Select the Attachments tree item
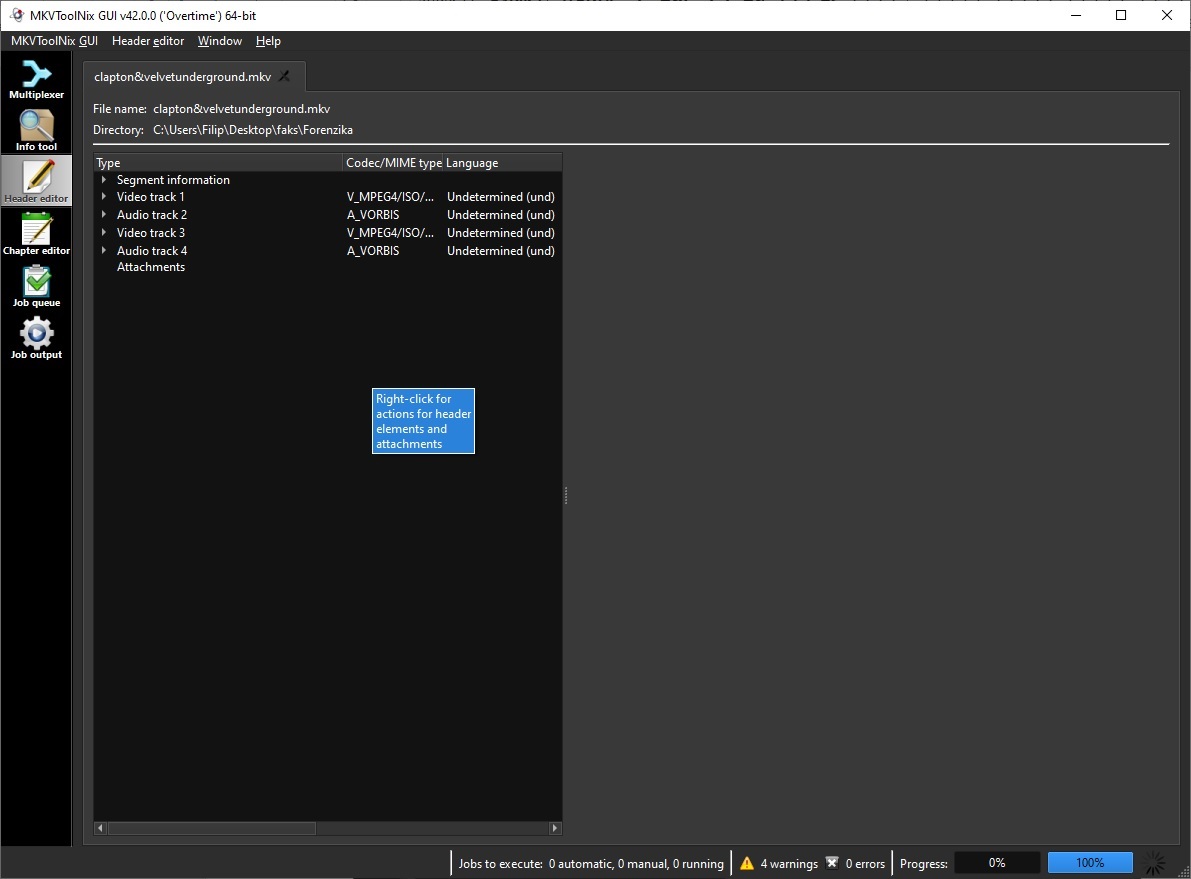 [151, 267]
